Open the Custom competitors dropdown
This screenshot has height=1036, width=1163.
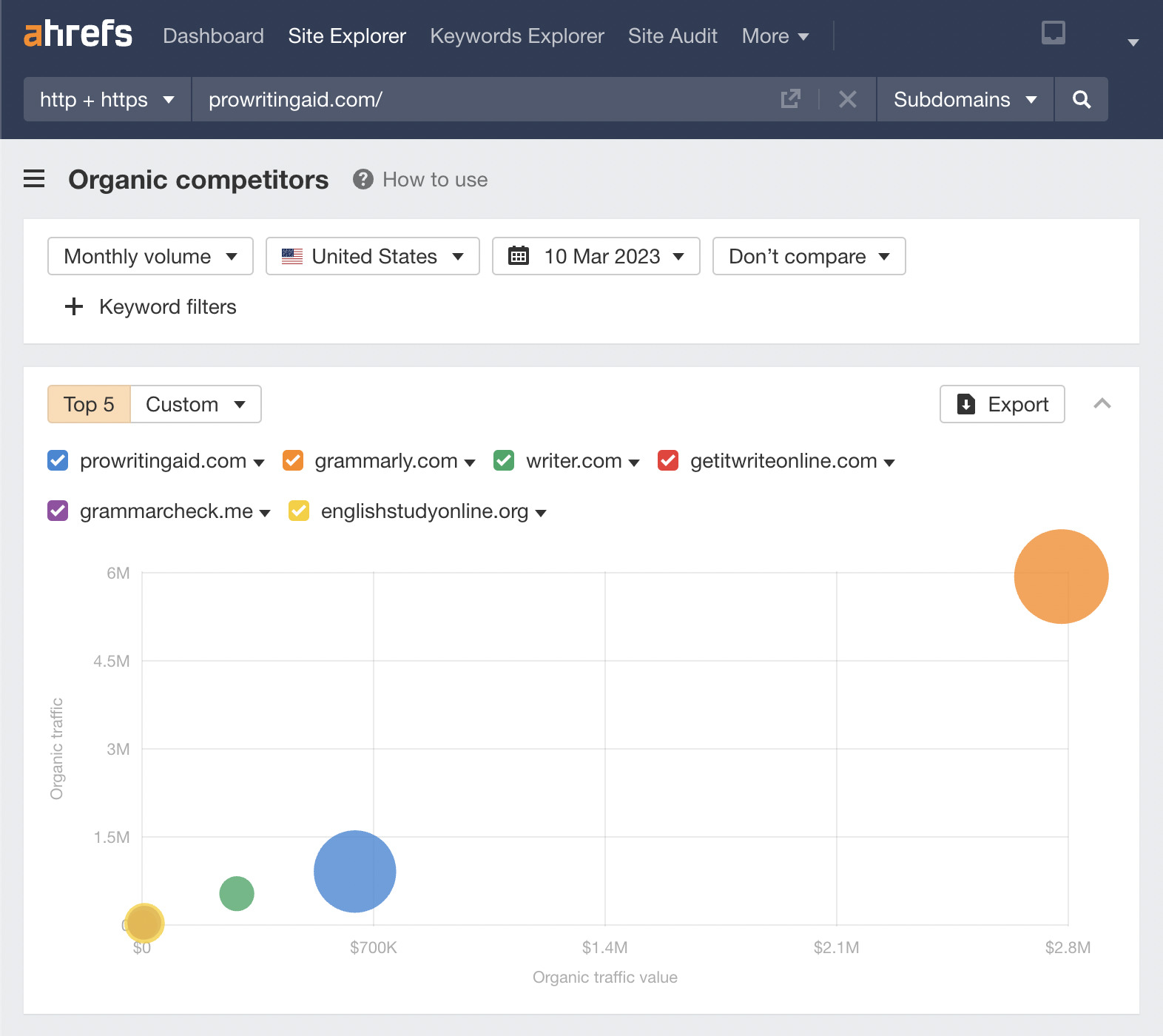tap(195, 404)
